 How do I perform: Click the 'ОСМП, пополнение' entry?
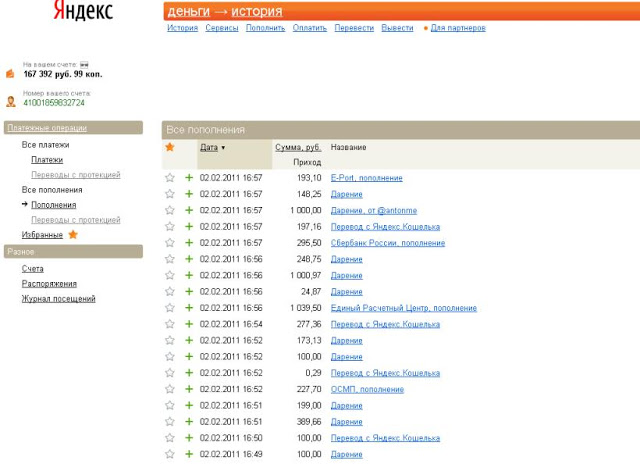click(x=367, y=389)
